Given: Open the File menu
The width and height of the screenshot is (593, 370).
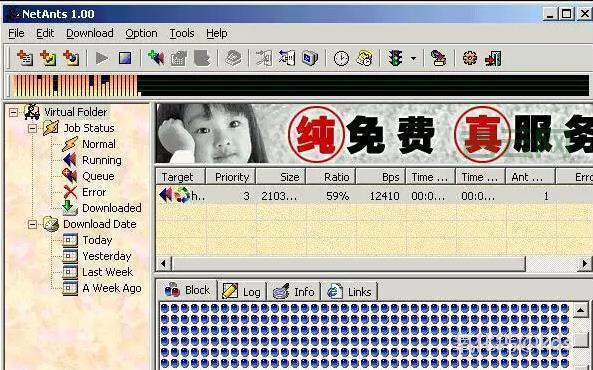Looking at the screenshot, I should [x=16, y=33].
